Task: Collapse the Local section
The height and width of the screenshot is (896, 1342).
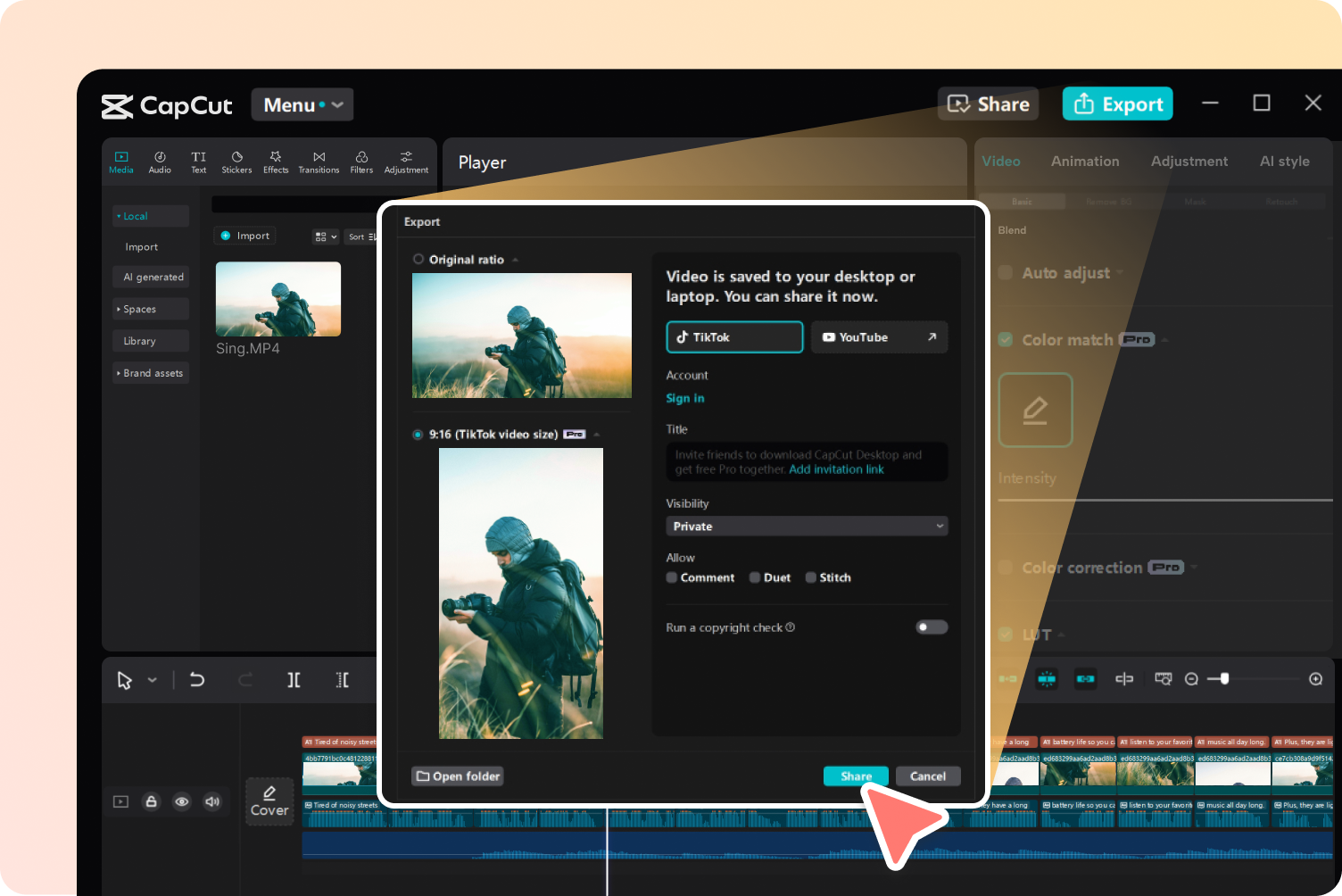Action: click(151, 216)
